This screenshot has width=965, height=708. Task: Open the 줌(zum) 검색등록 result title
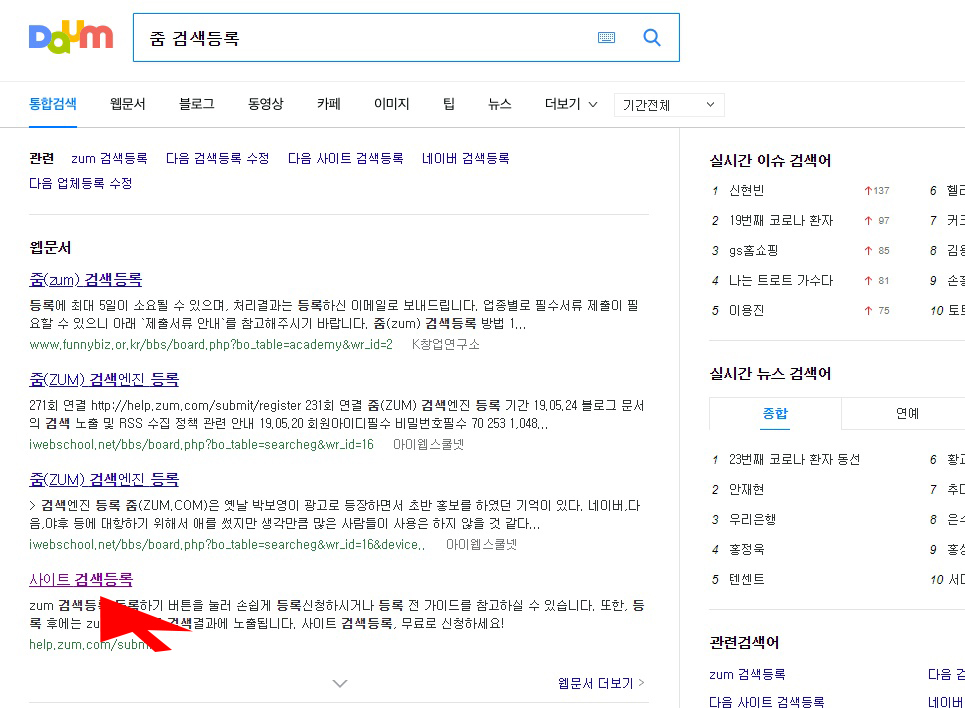point(86,280)
